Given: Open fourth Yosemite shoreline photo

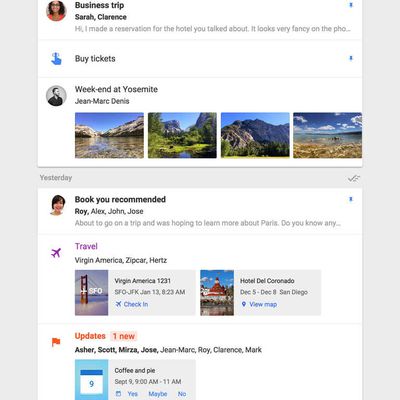Looking at the screenshot, I should click(327, 135).
